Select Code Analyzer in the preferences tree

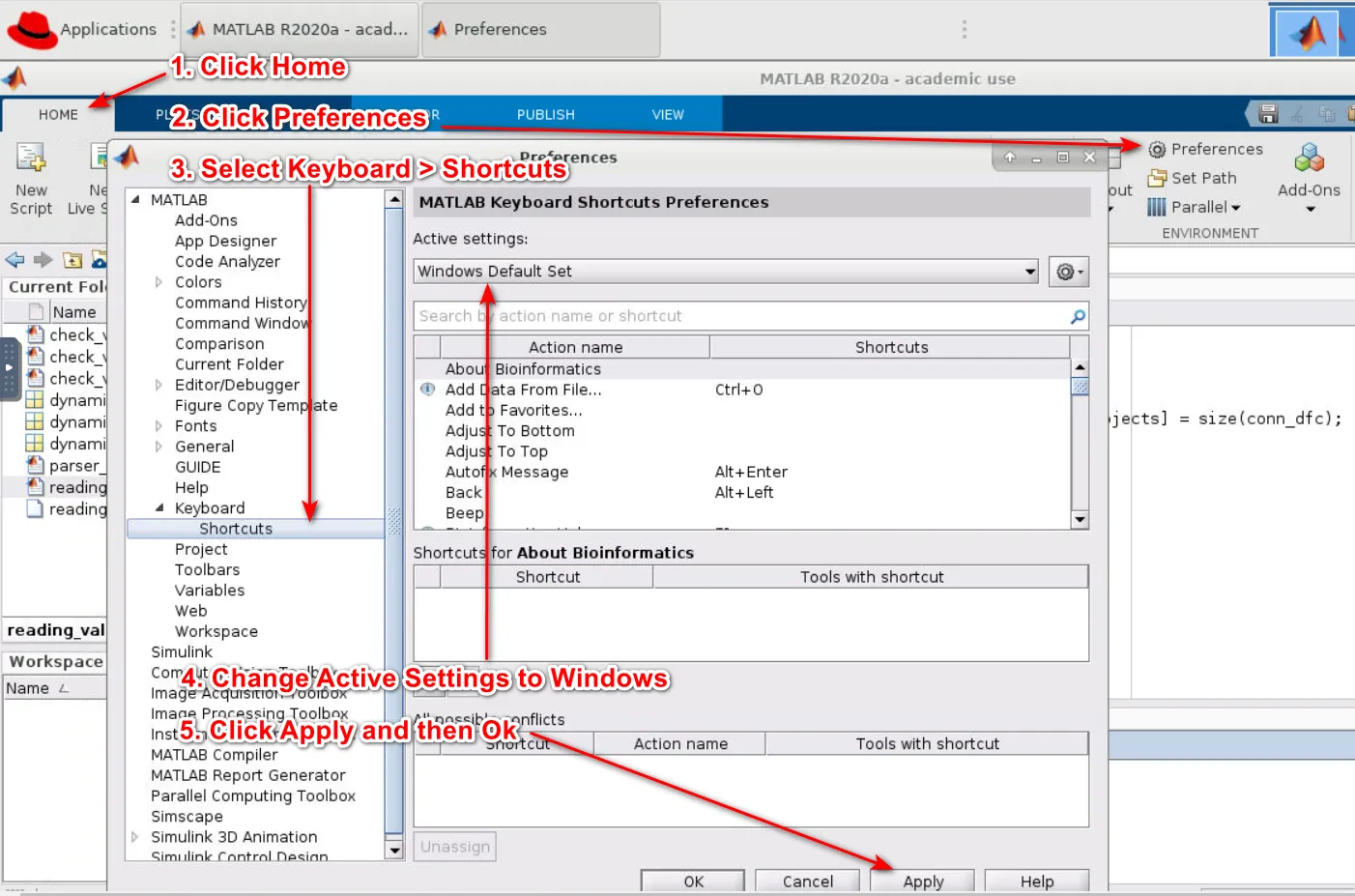[x=227, y=261]
